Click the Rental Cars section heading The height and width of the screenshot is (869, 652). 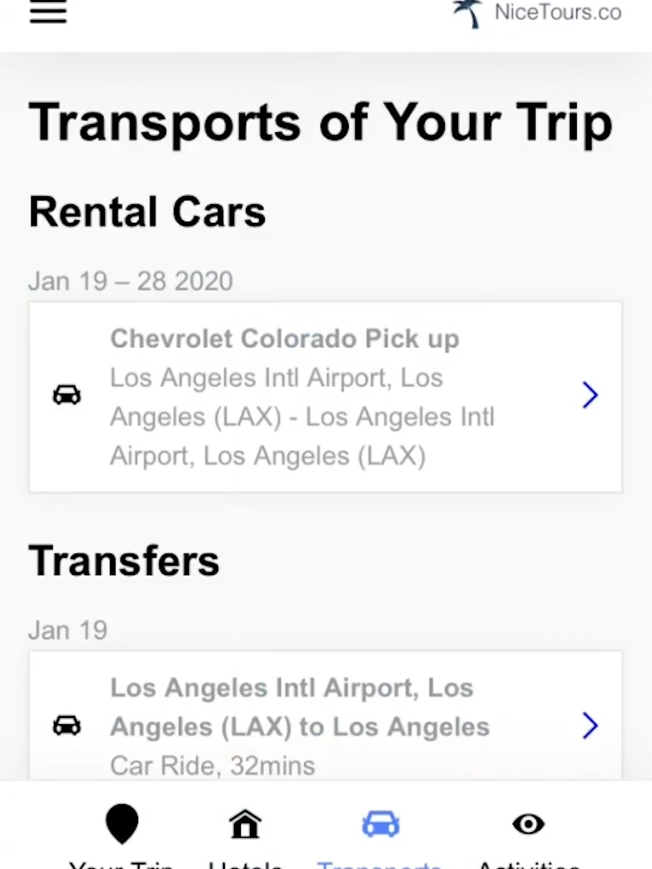point(147,212)
